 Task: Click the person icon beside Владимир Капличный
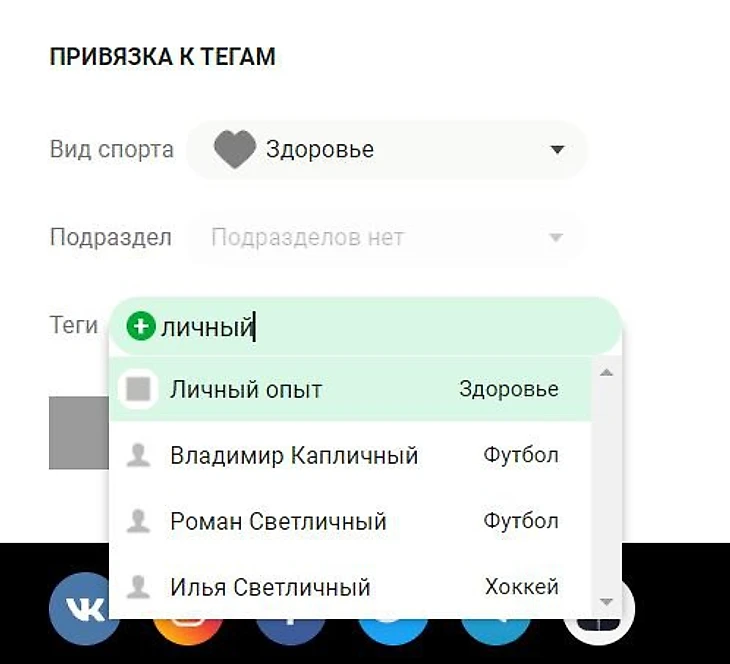pos(139,456)
